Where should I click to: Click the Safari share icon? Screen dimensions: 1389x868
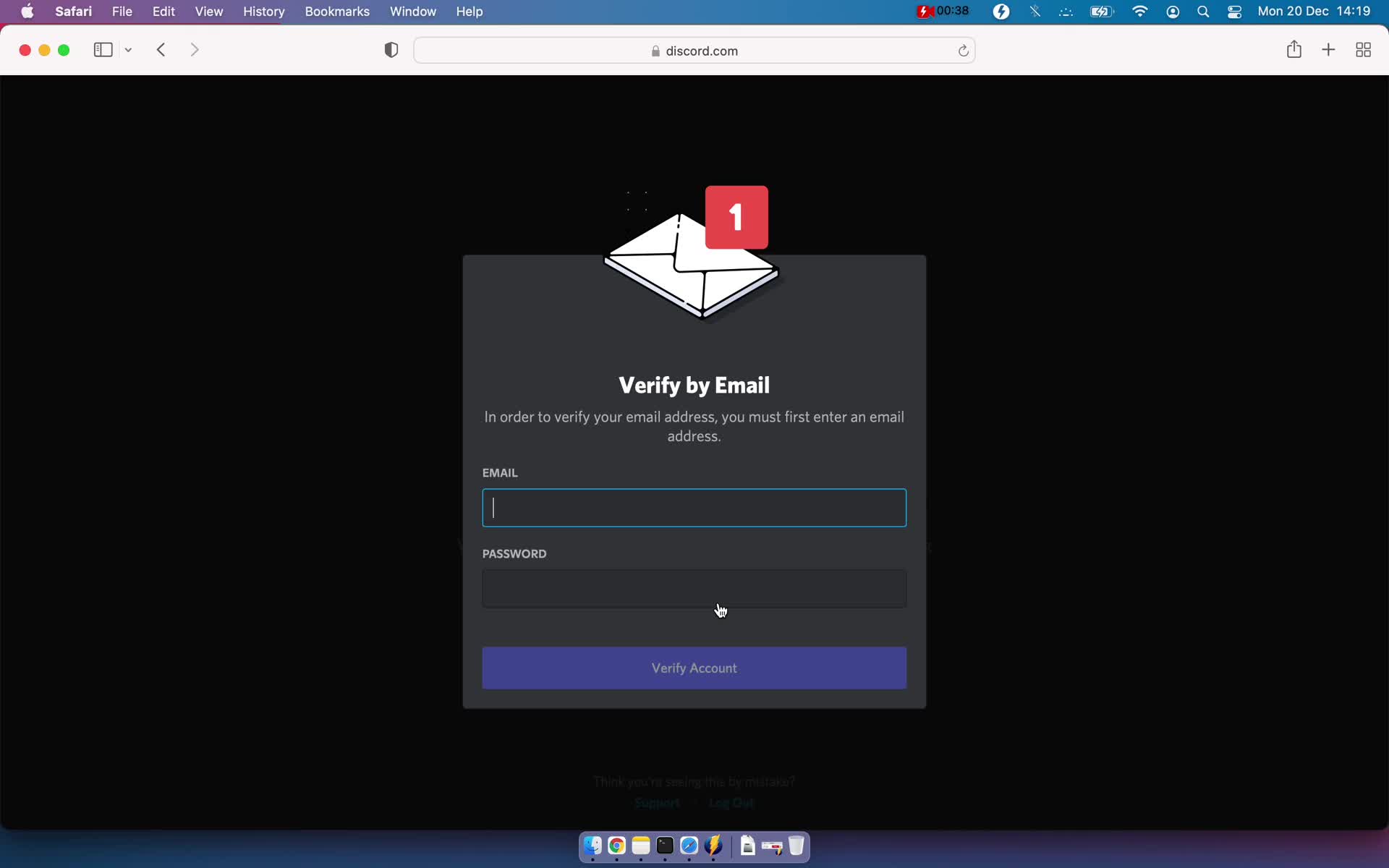(x=1293, y=50)
